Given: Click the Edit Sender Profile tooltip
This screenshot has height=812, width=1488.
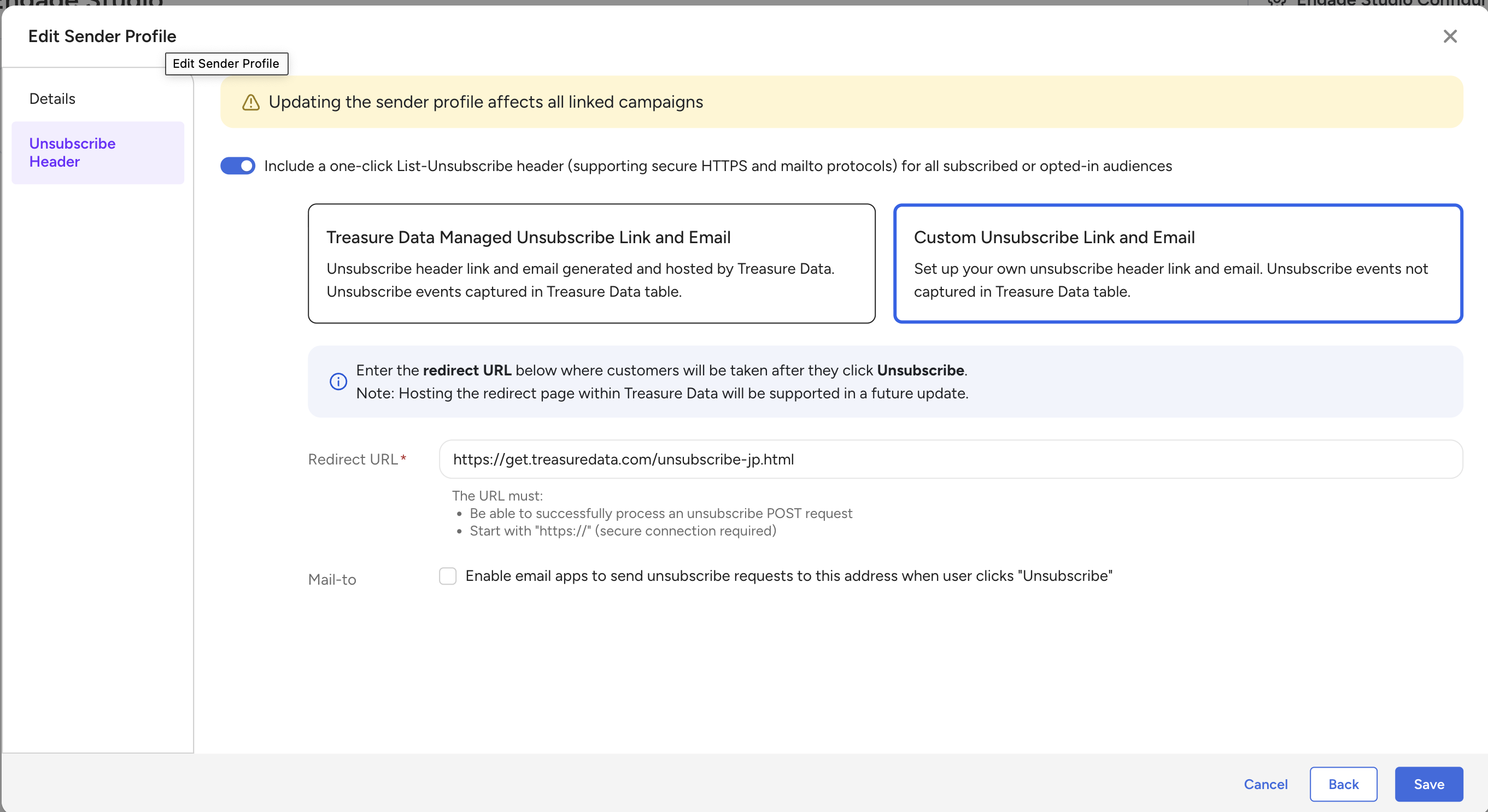Looking at the screenshot, I should coord(226,63).
